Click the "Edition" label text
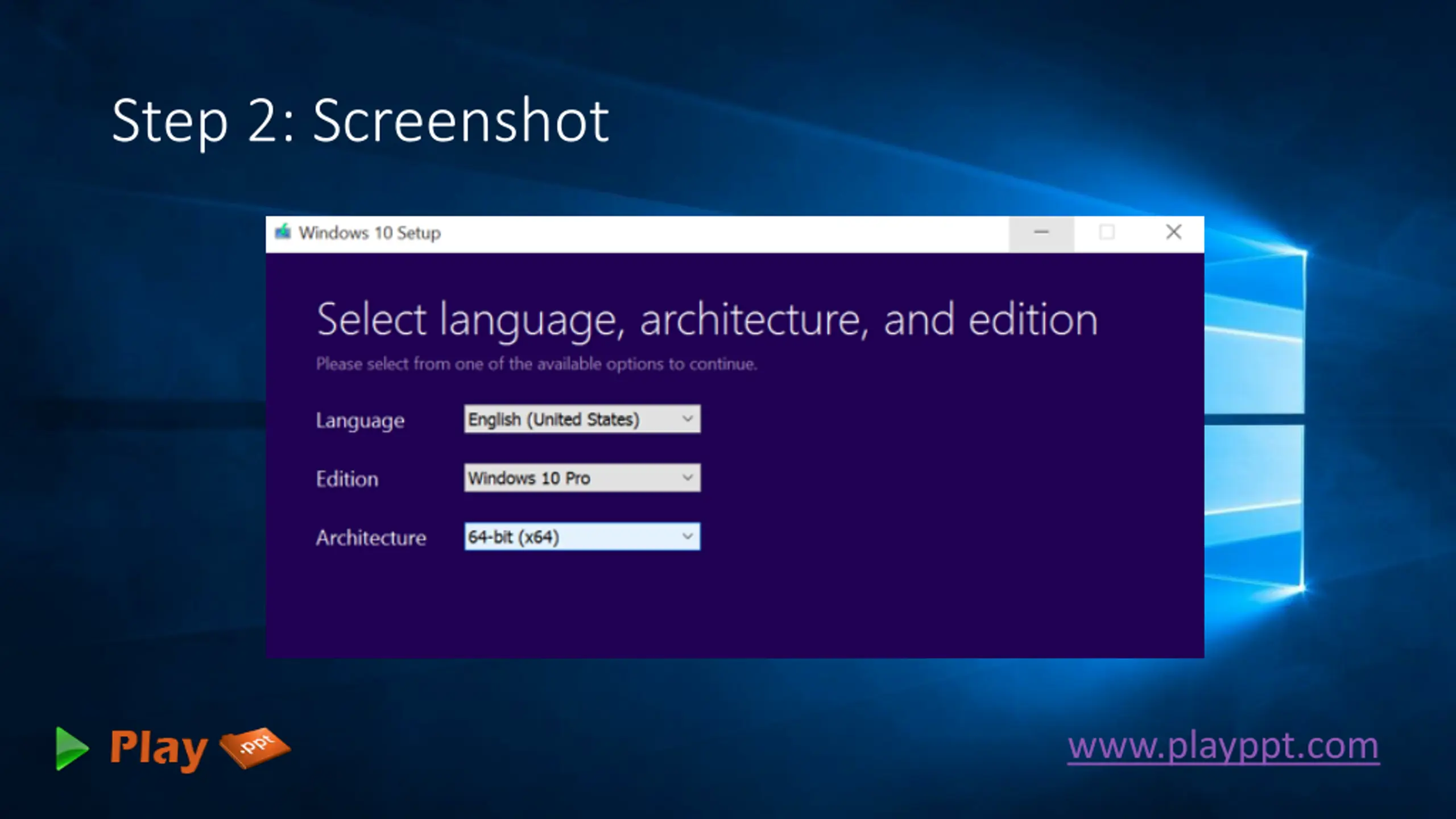 [347, 479]
